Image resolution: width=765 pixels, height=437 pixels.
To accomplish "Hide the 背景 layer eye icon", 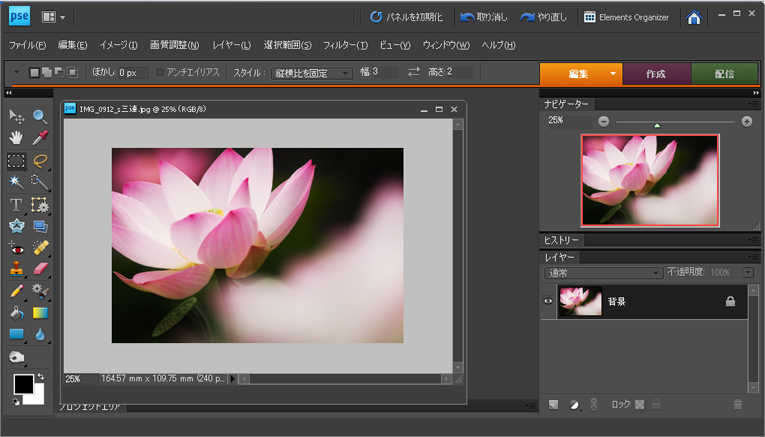I will click(548, 301).
